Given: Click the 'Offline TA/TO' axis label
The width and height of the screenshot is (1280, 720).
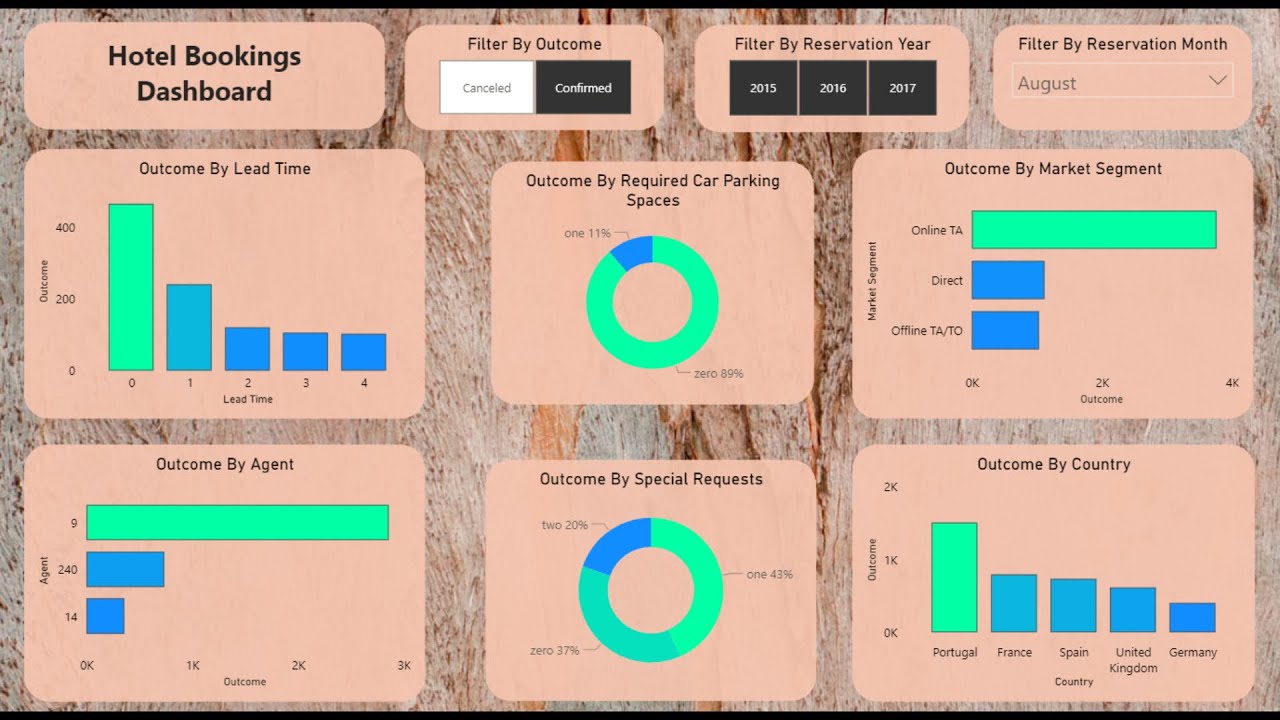Looking at the screenshot, I should (927, 330).
